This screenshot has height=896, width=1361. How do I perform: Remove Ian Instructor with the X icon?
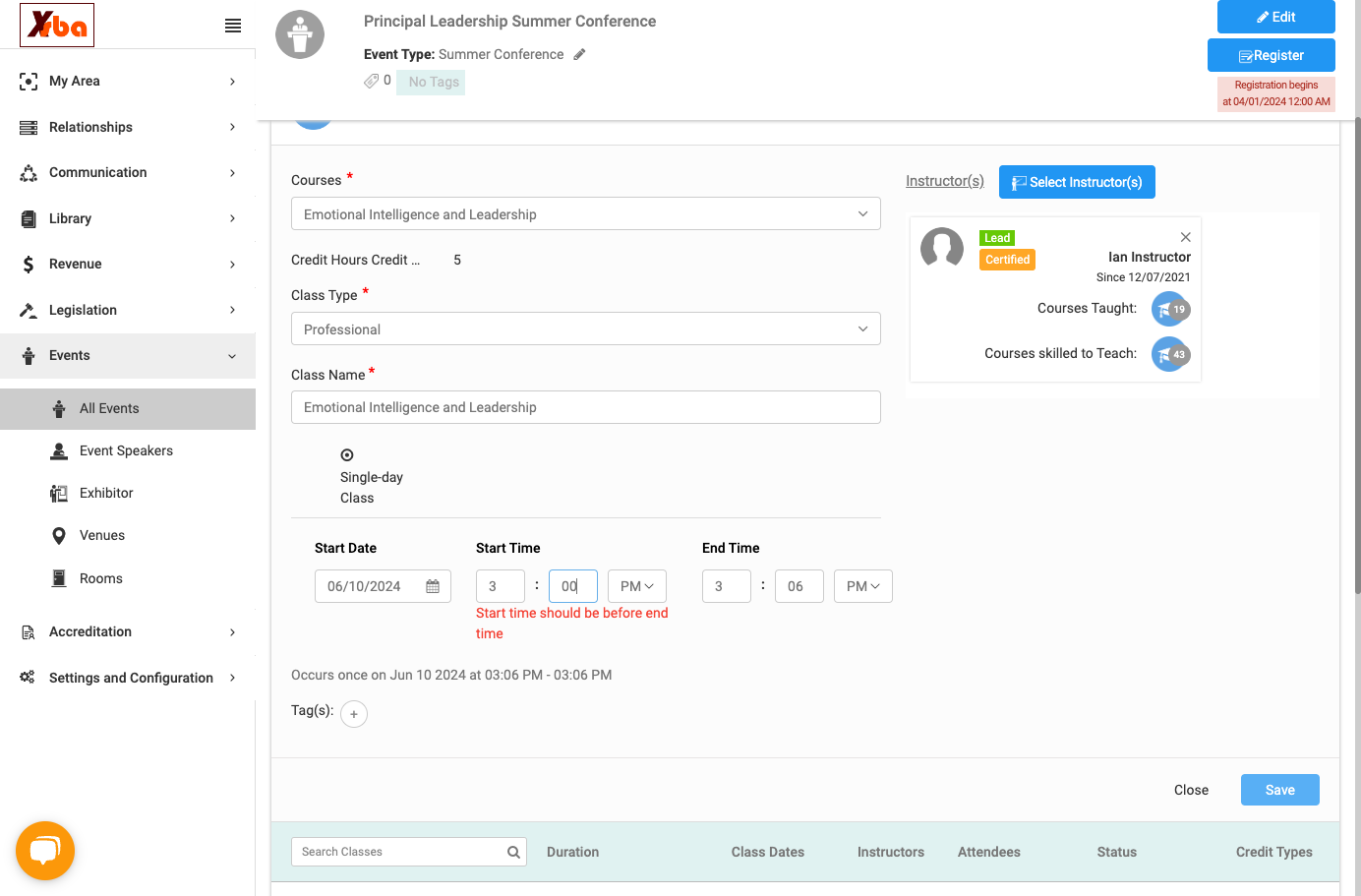[x=1186, y=237]
